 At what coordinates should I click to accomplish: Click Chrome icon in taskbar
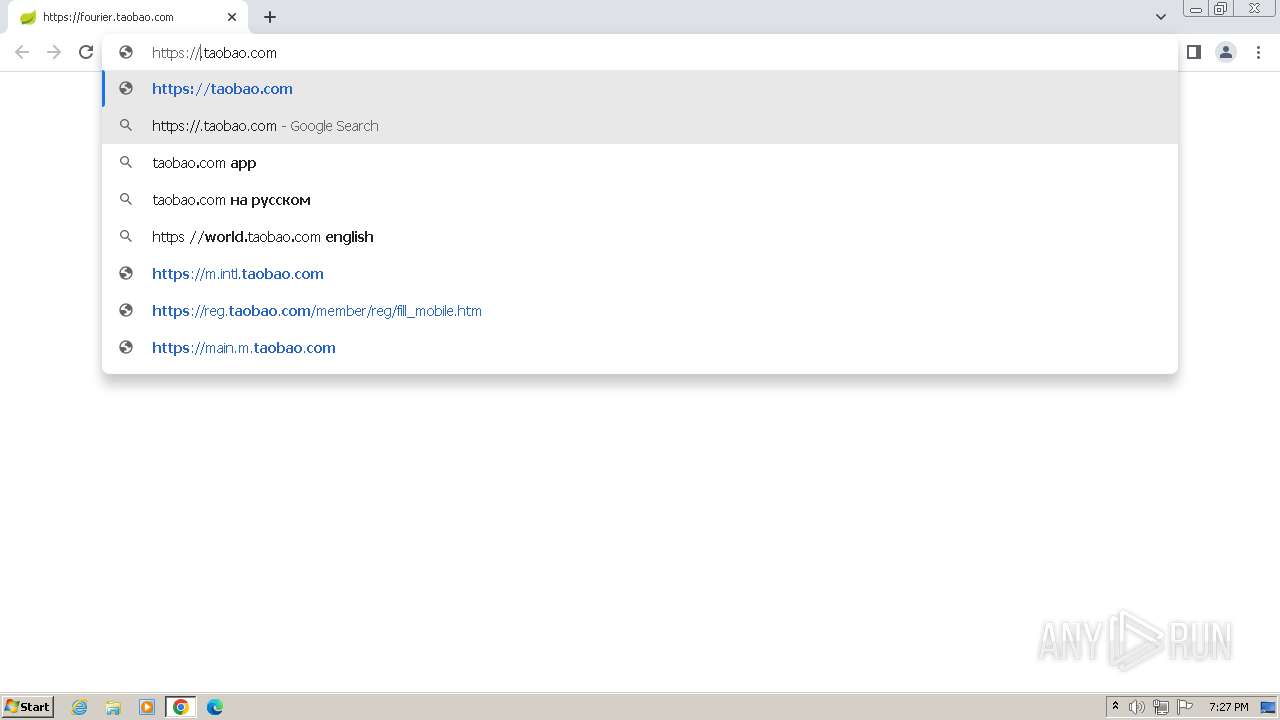tap(181, 707)
